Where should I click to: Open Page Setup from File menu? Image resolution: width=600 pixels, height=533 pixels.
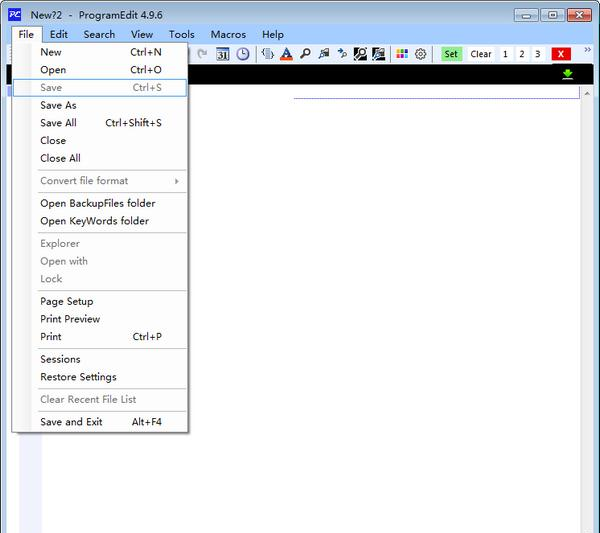coord(100,301)
